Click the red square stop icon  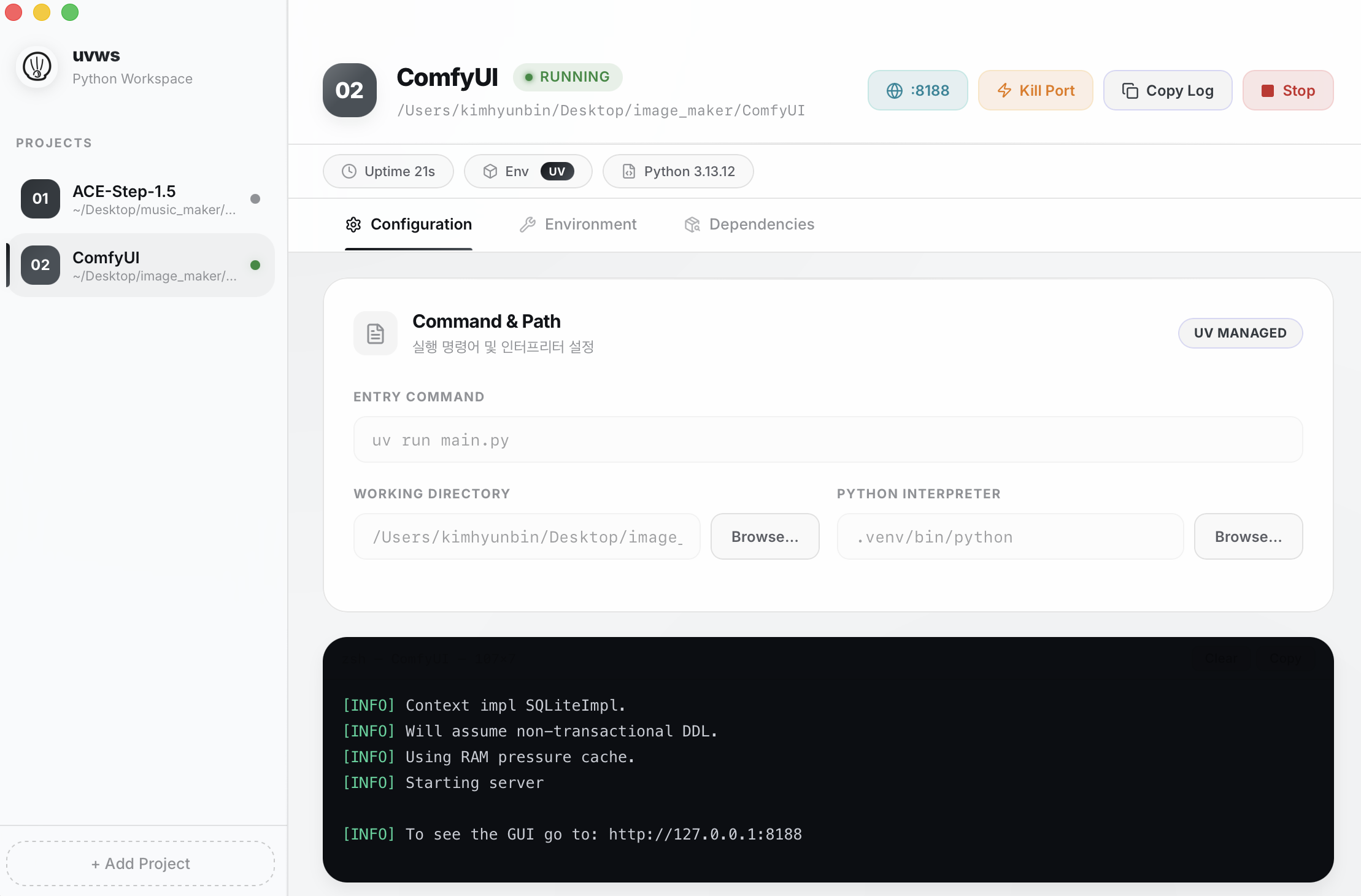coord(1268,91)
